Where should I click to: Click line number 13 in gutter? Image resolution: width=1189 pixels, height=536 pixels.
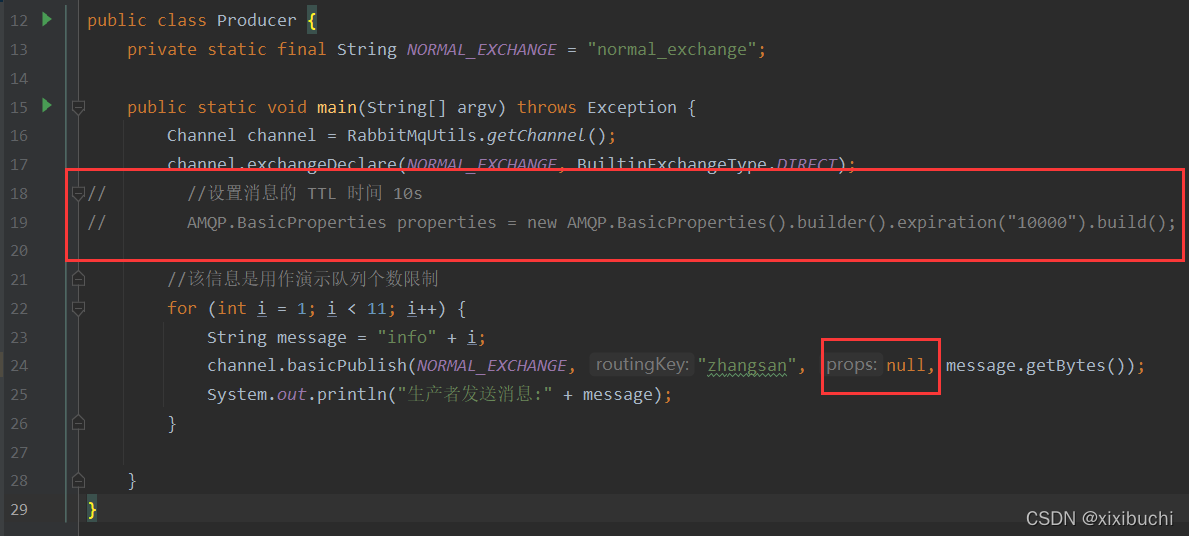pyautogui.click(x=19, y=50)
